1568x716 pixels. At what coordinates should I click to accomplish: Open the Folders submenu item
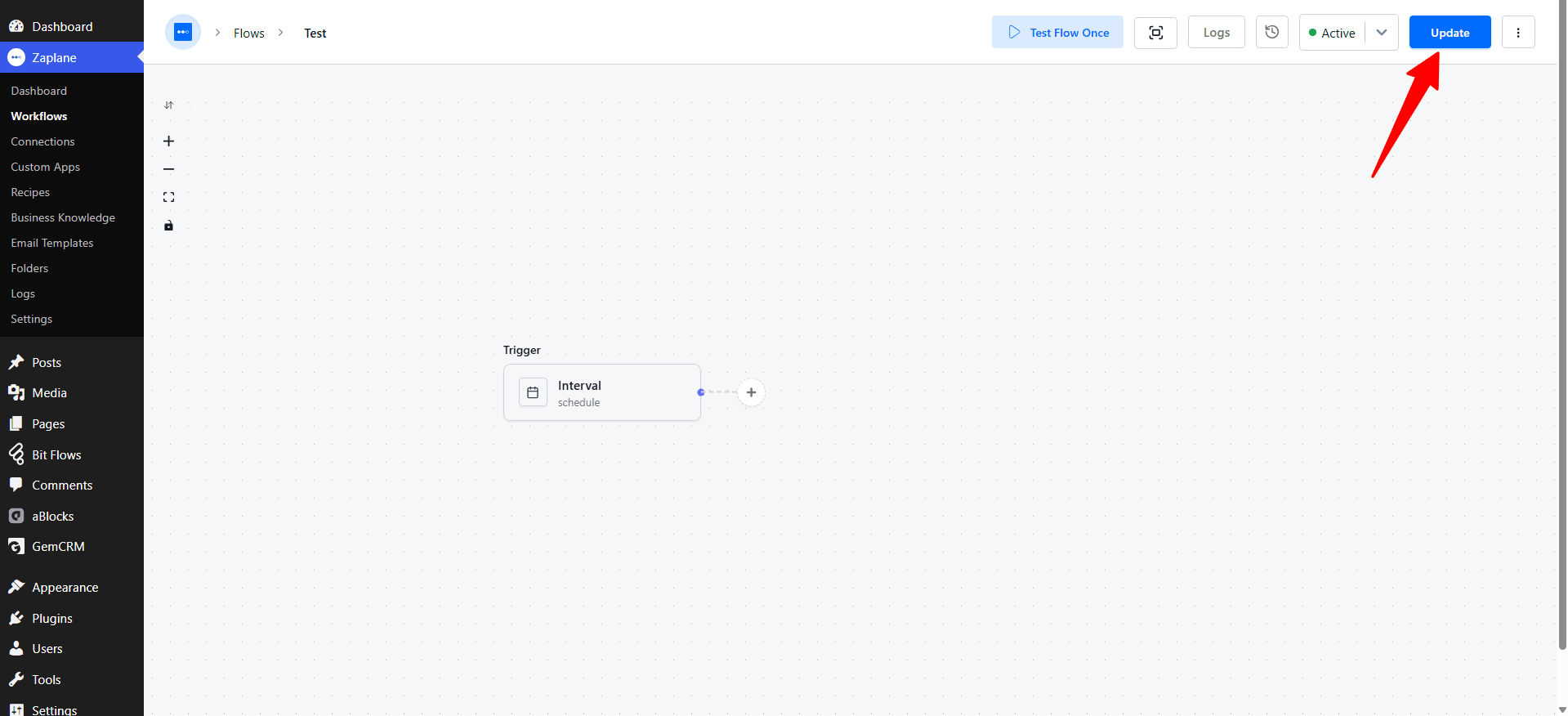pyautogui.click(x=29, y=268)
